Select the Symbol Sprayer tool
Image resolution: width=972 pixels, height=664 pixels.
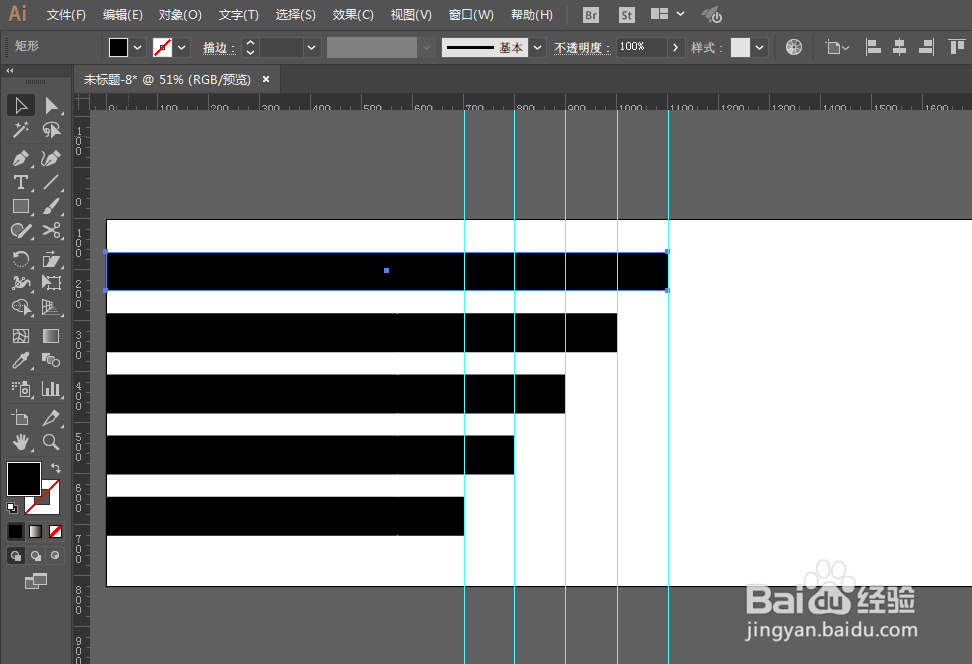tap(20, 389)
